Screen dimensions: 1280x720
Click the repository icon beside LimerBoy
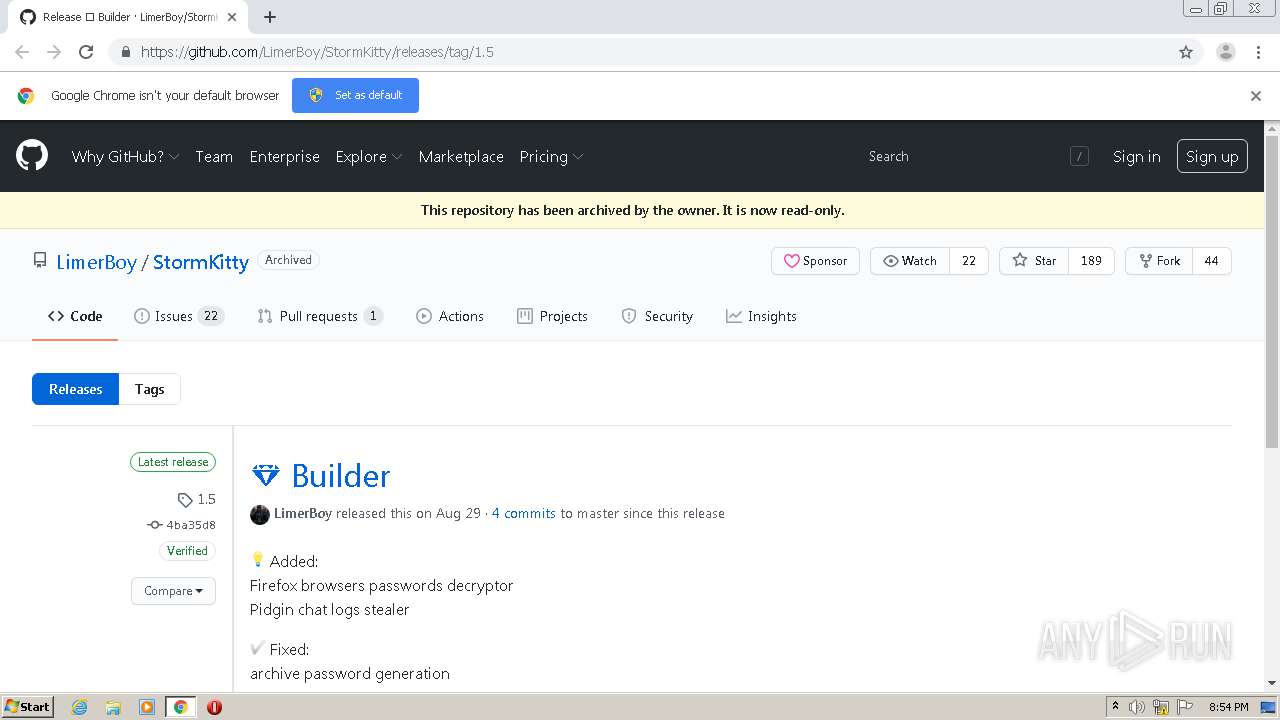40,261
